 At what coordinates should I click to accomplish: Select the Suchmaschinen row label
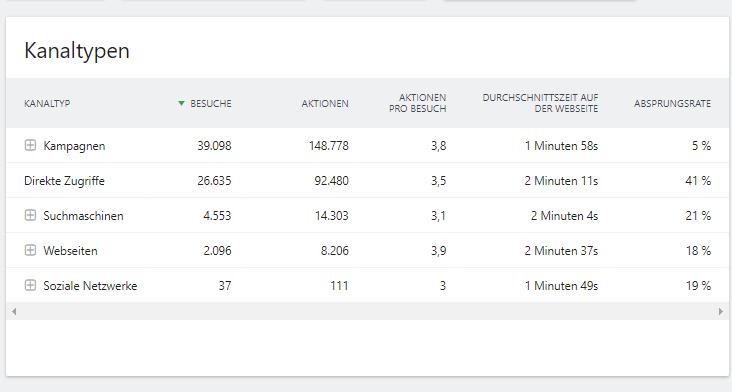(x=84, y=216)
